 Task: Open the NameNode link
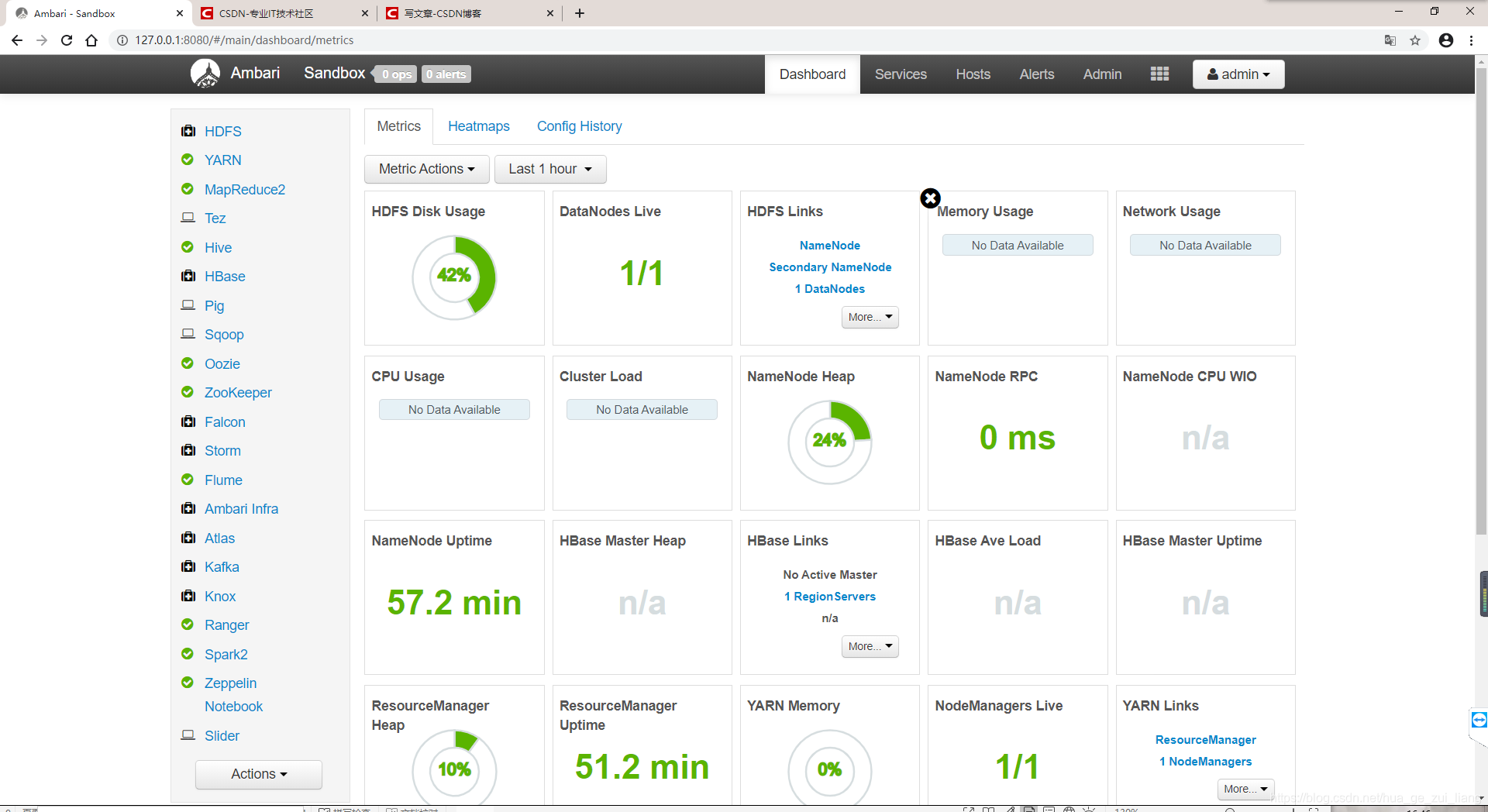click(x=830, y=246)
